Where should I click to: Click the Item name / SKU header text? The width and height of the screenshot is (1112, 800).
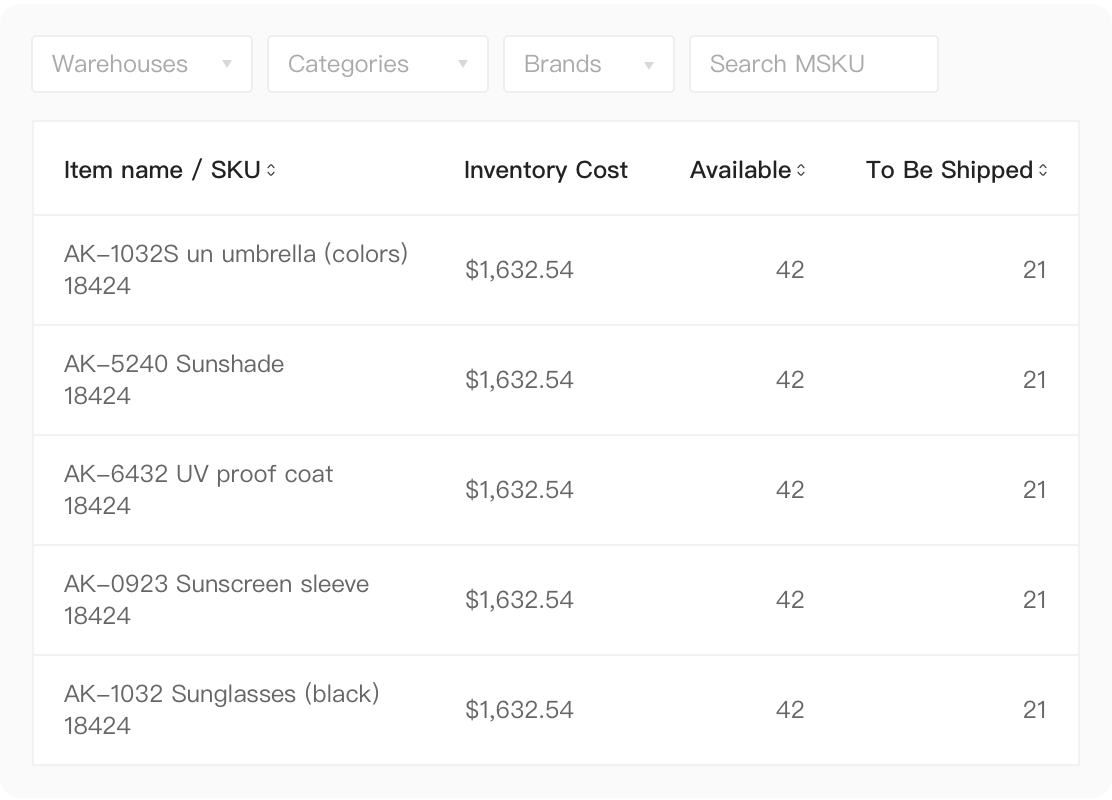[x=161, y=170]
